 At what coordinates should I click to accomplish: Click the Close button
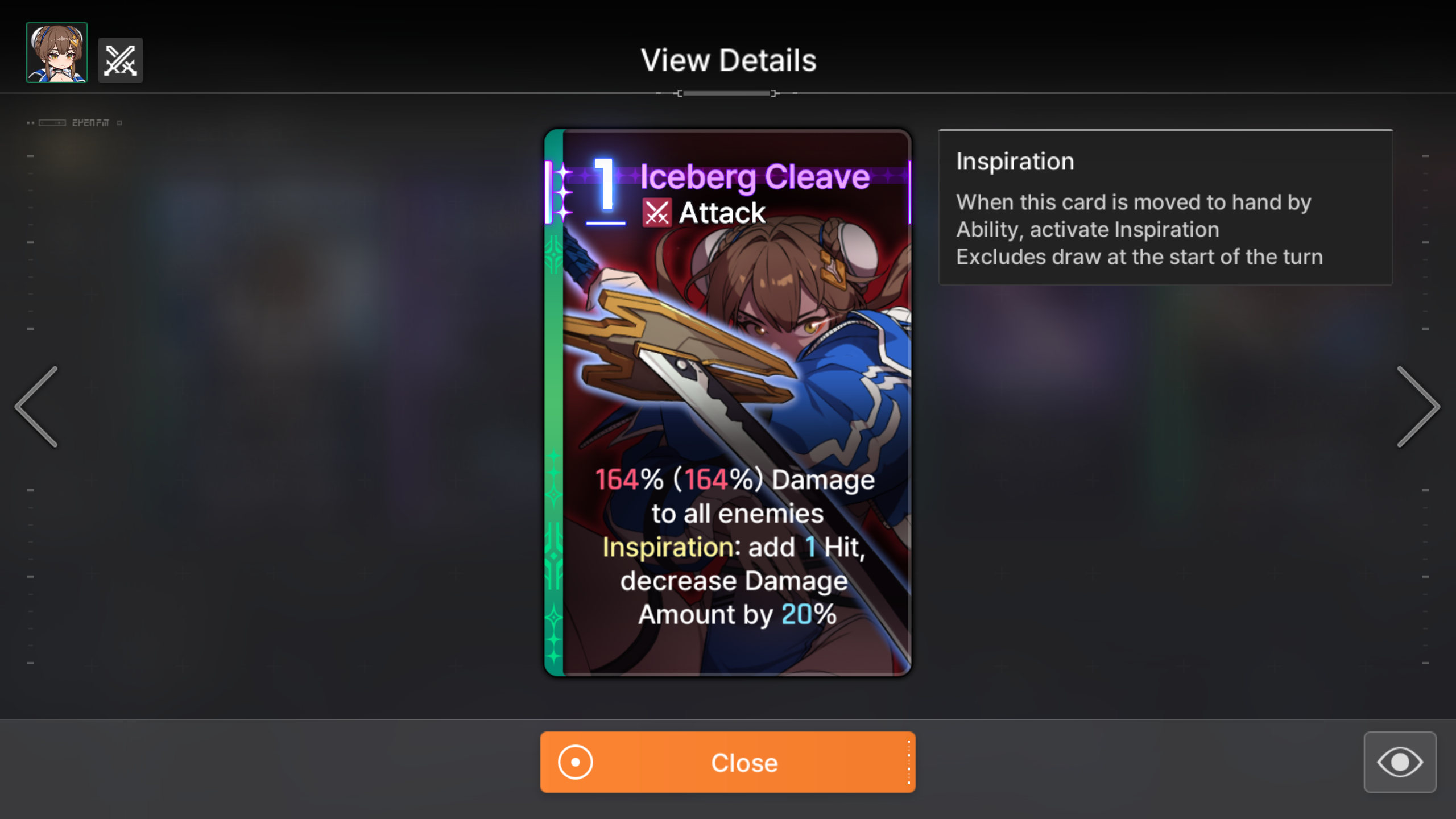tap(727, 762)
